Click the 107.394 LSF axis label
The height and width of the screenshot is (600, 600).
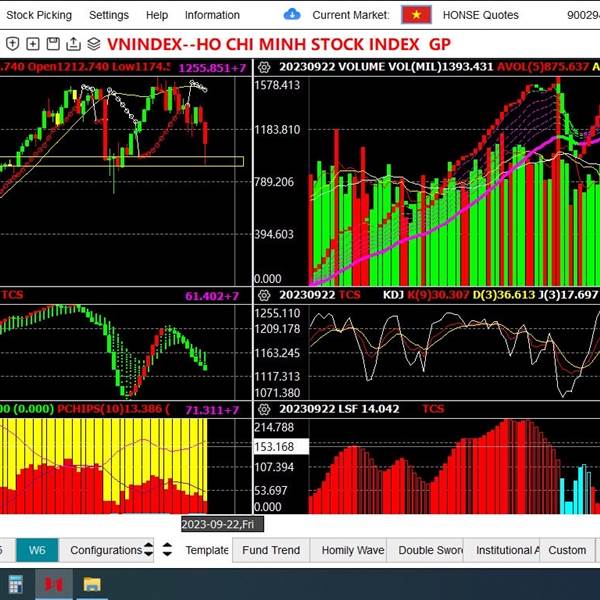click(x=274, y=467)
